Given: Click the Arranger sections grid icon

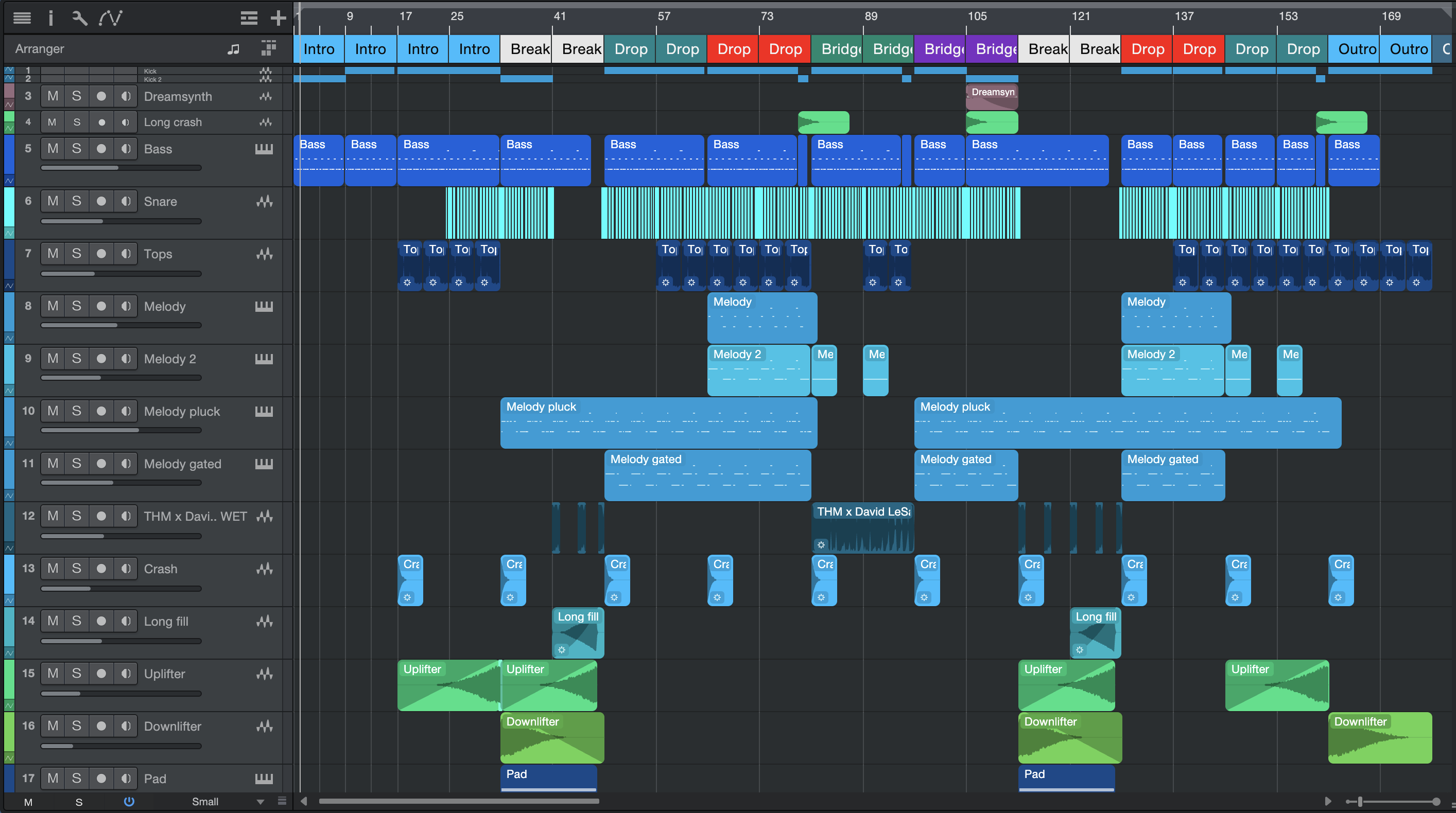Looking at the screenshot, I should click(268, 48).
